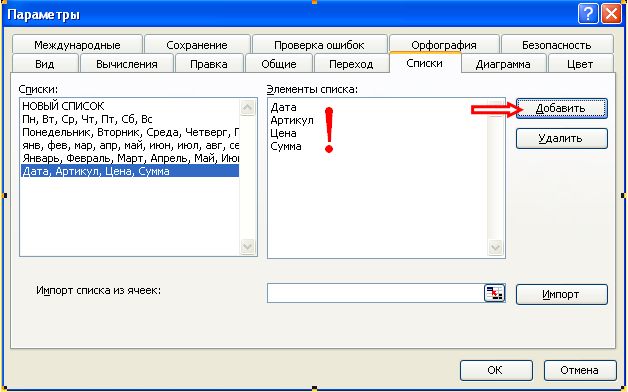This screenshot has width=628, height=392.
Task: Open the Диаграмма tab
Action: 503,64
